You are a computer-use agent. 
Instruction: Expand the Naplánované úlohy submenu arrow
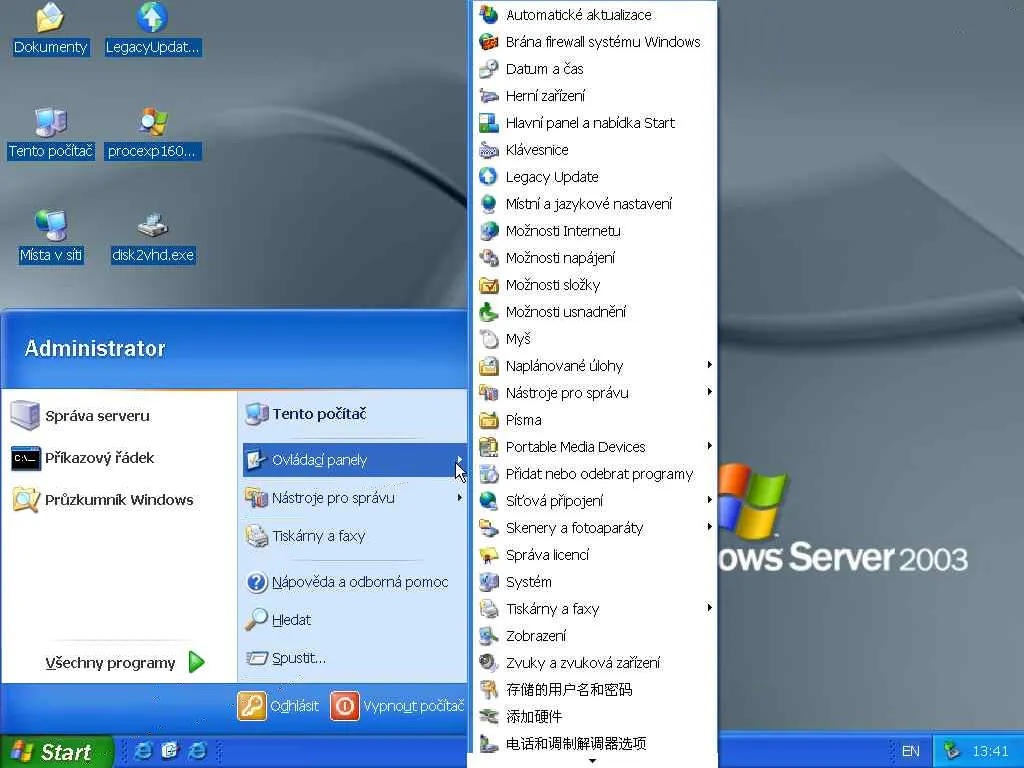tap(709, 365)
